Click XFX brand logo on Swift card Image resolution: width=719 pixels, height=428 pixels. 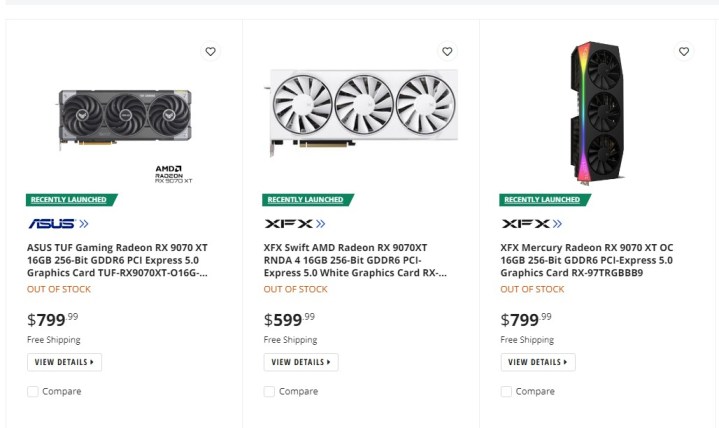(x=294, y=224)
